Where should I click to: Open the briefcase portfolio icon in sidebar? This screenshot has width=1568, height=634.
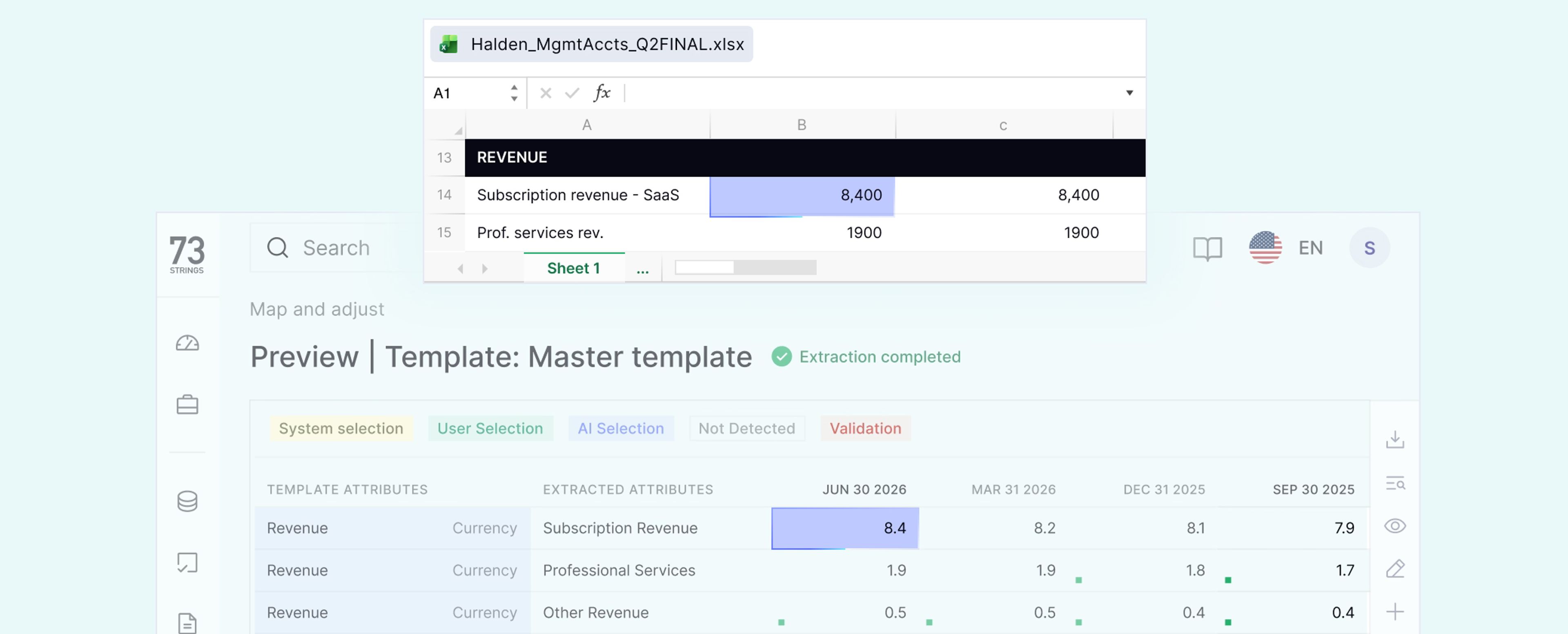(x=187, y=404)
